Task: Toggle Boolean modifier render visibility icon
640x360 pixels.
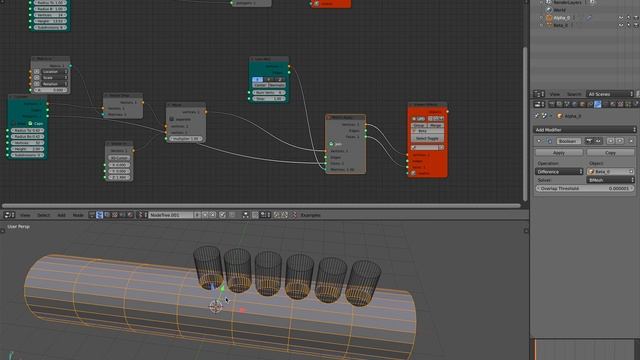Action: 589,141
